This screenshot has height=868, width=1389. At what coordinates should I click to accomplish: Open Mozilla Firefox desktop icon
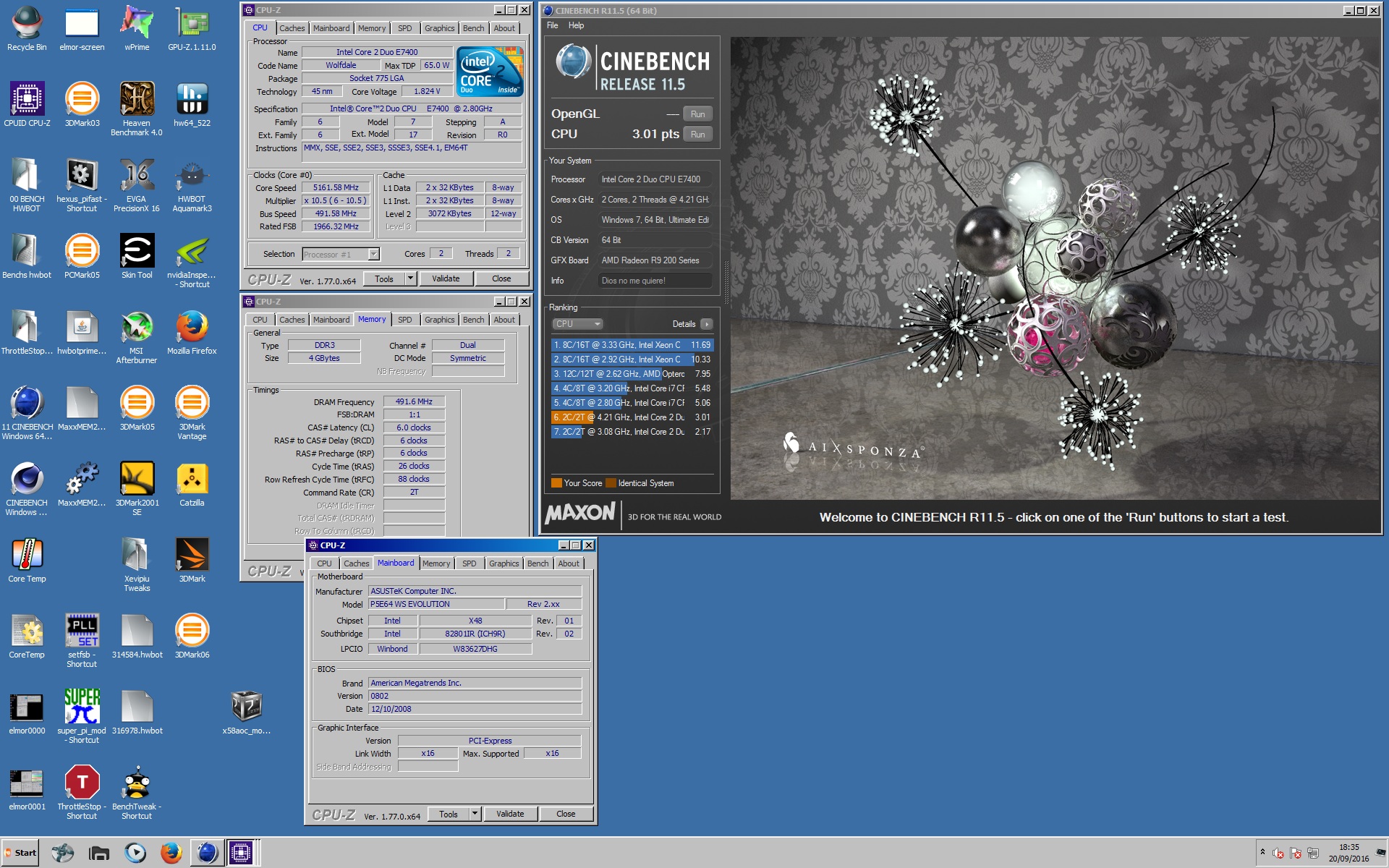(x=192, y=331)
